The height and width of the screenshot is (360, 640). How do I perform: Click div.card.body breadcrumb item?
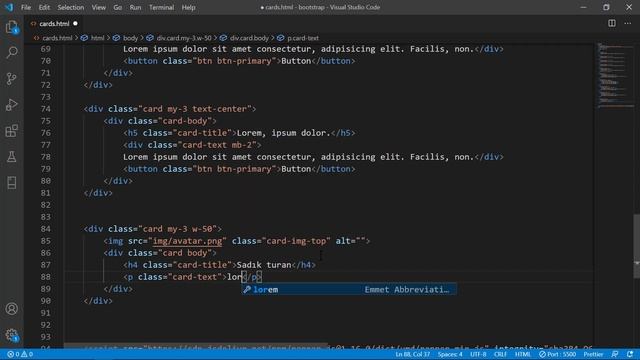click(249, 38)
